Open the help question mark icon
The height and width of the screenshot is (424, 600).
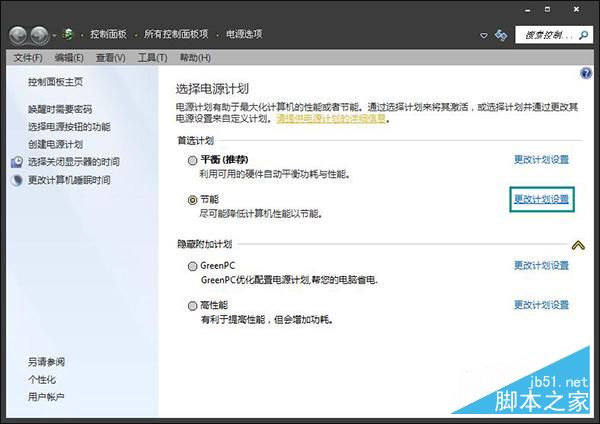coord(586,73)
